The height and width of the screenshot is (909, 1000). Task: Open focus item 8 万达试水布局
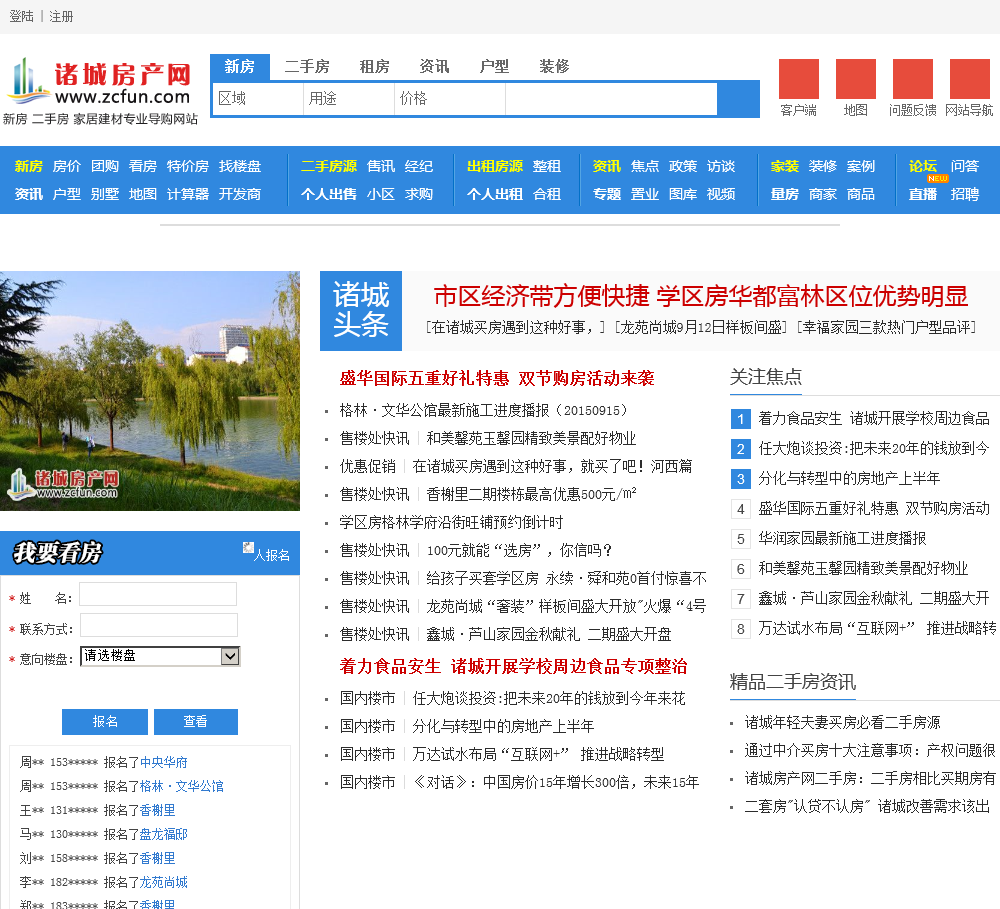(x=878, y=629)
